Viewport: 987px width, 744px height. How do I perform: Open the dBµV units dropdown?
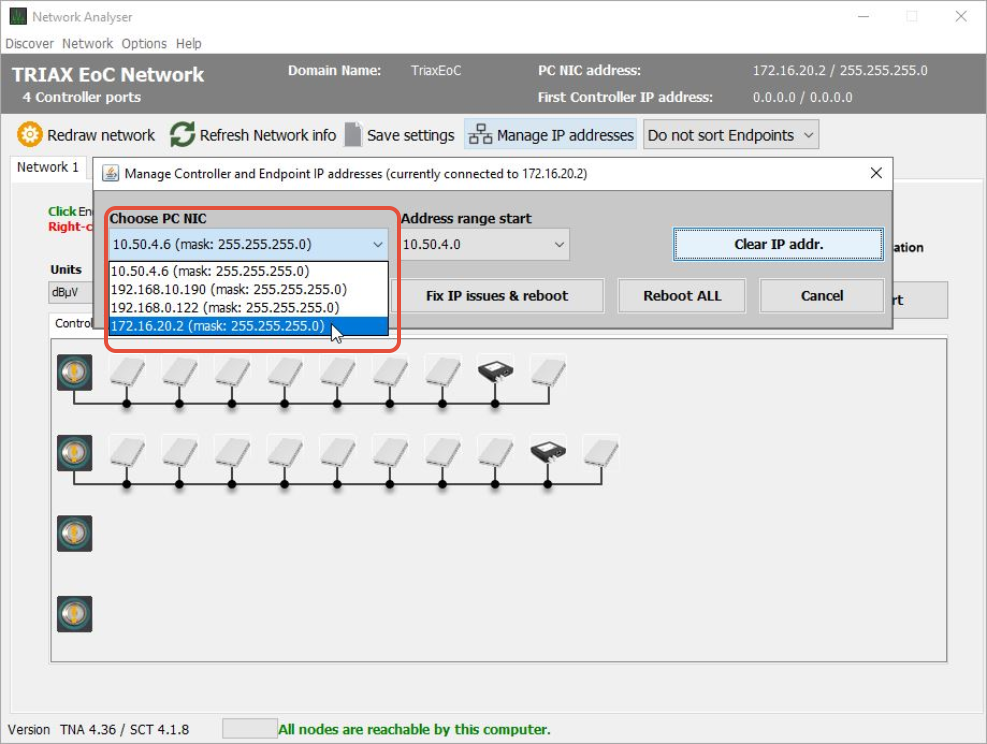pyautogui.click(x=70, y=293)
